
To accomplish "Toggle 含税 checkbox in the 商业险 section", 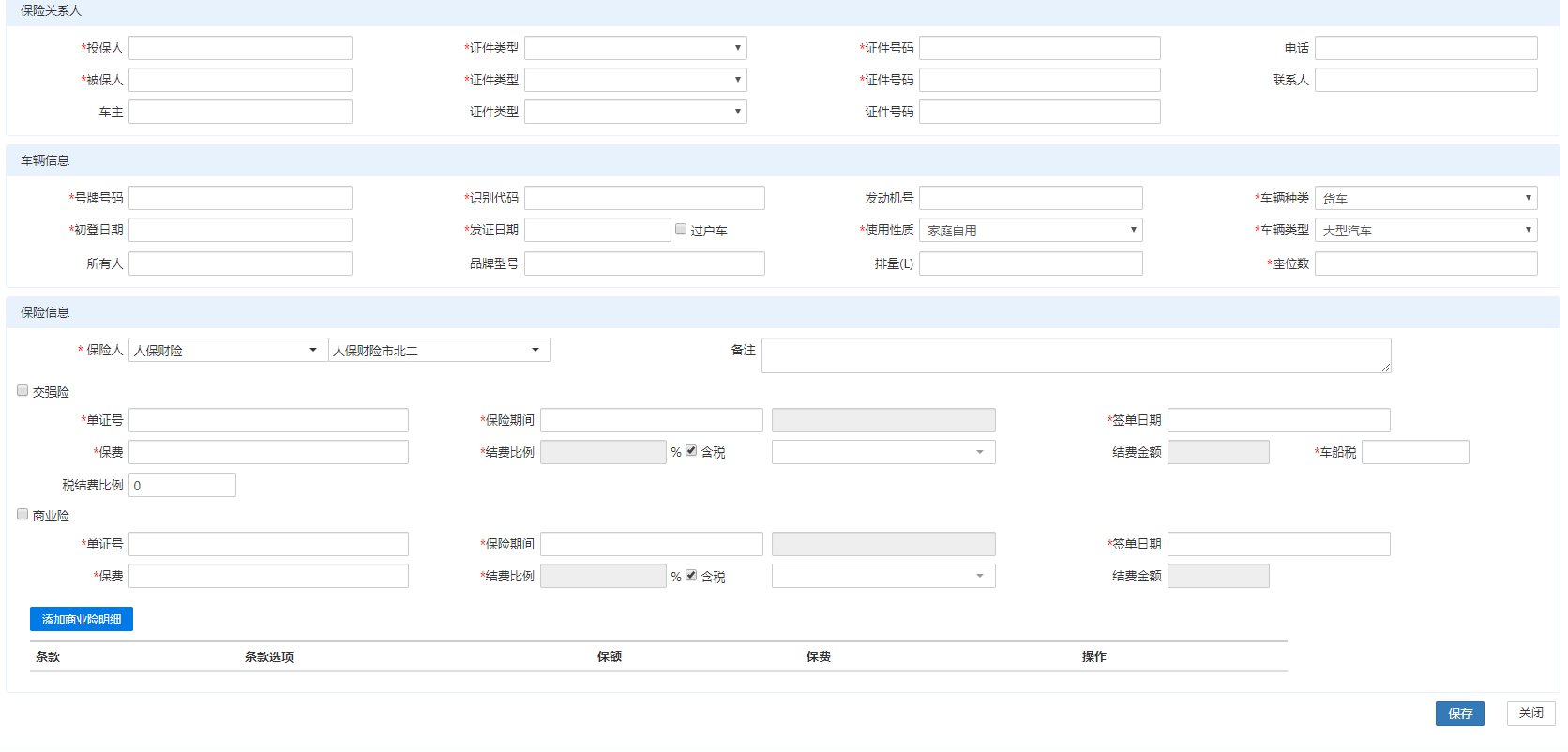I will (x=691, y=575).
